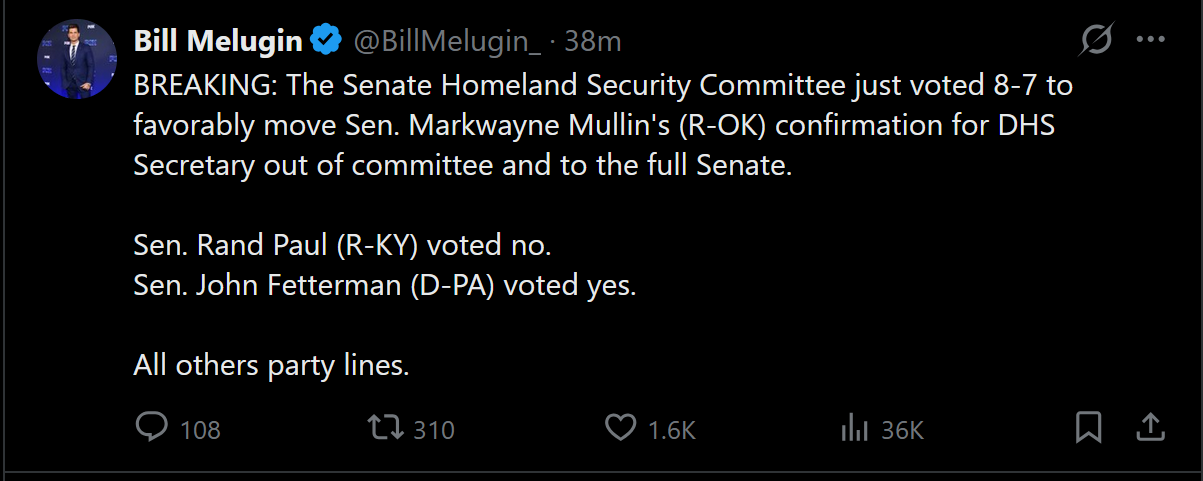Click the "All others party lines." text

[272, 366]
